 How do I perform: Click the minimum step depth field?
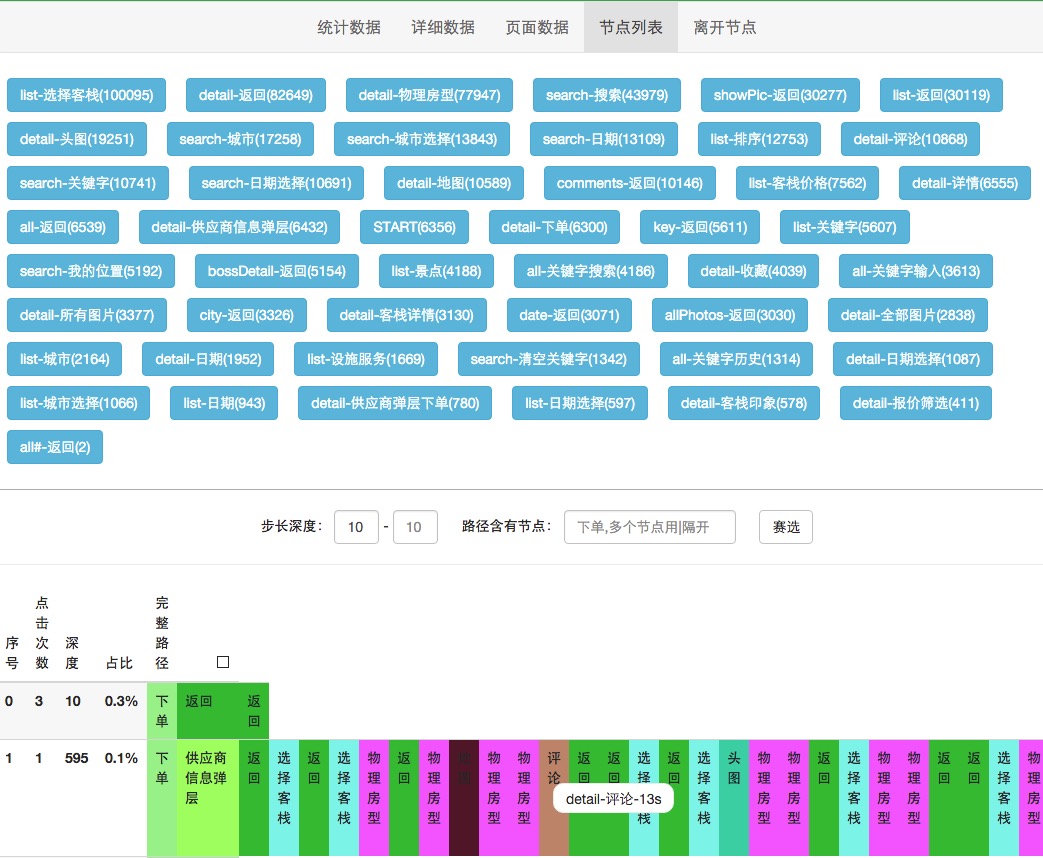[x=356, y=527]
